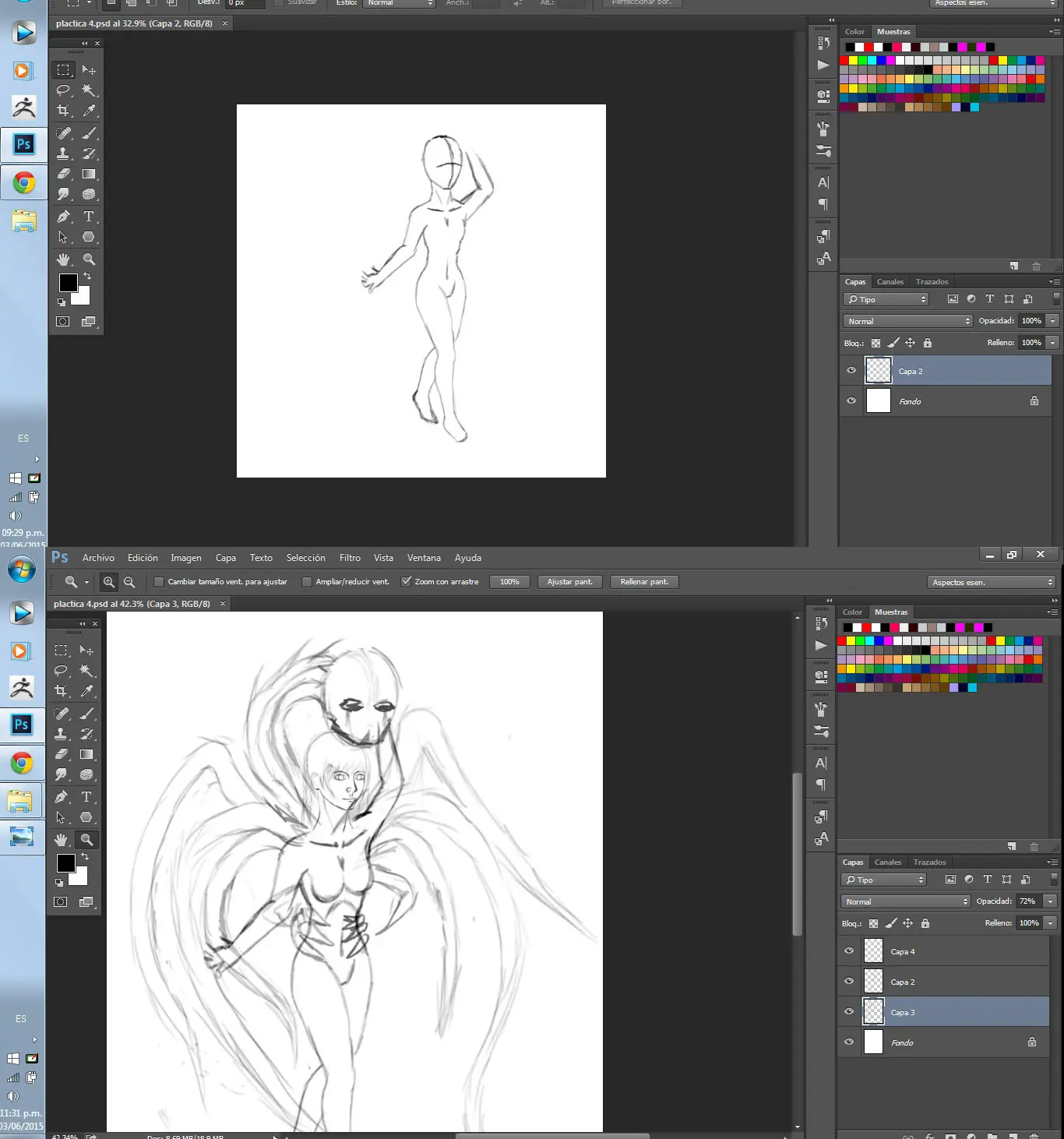Choose the Hand tool in the lower toolbox
Screen dimensions: 1064x1139
[61, 839]
